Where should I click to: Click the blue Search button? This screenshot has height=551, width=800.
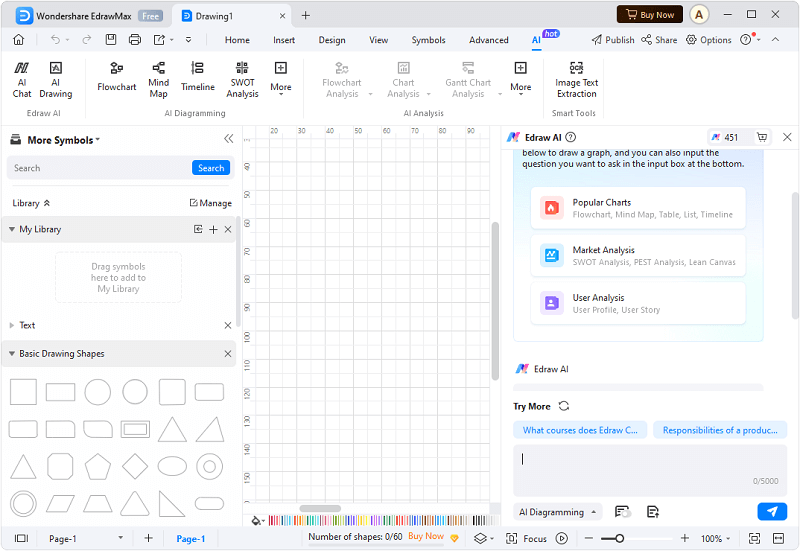click(211, 168)
